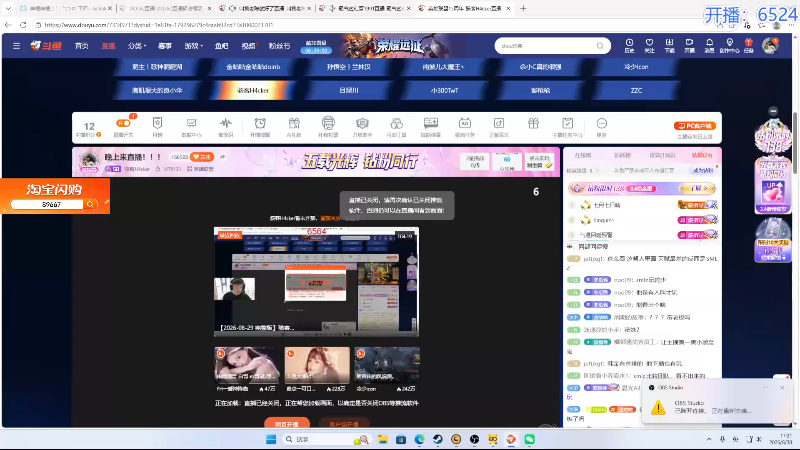
Task: Click the 关注 follow button by room title
Action: [202, 157]
